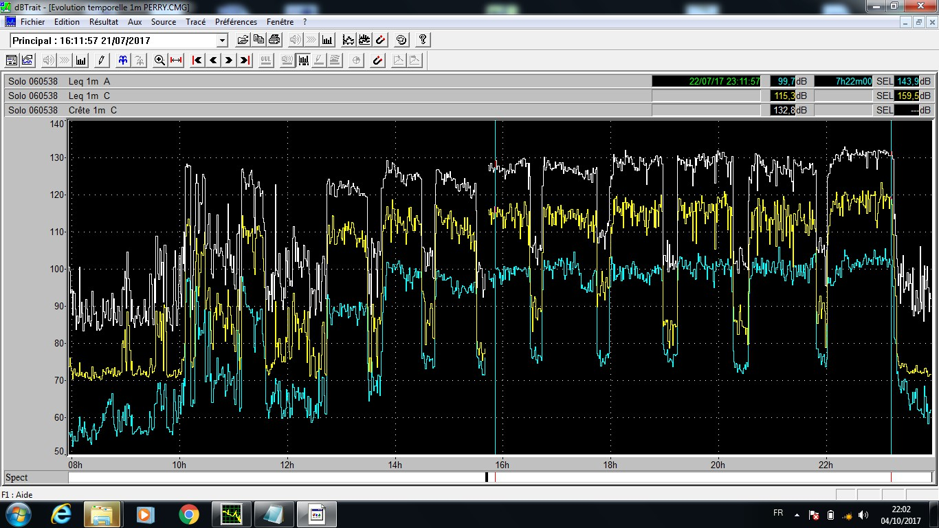Click the spiral face icon beside the top magnet
The image size is (939, 528).
click(401, 40)
